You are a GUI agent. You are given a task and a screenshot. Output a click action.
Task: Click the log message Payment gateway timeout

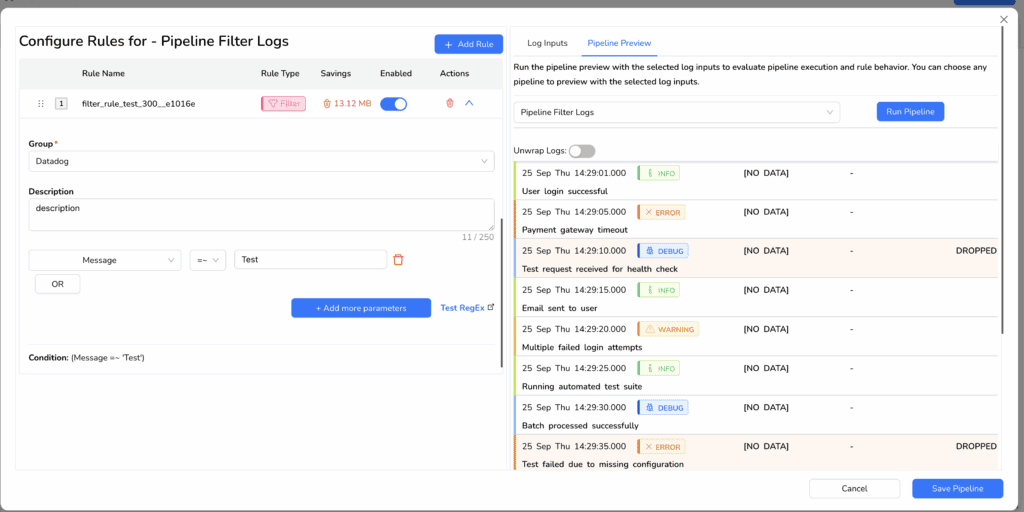click(x=575, y=230)
